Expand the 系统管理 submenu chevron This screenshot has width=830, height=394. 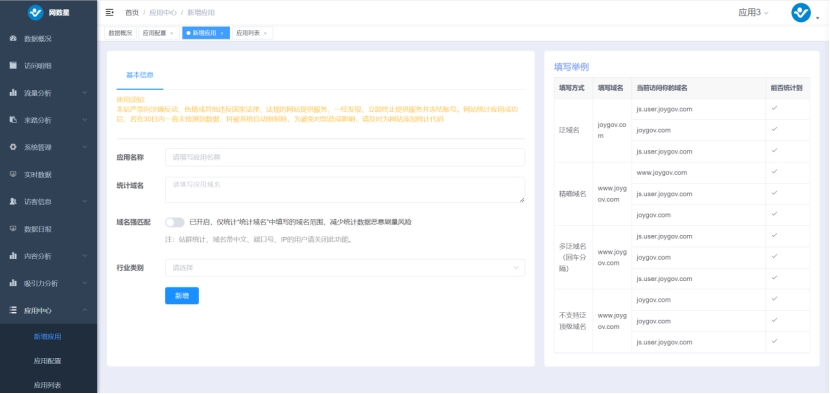coord(85,147)
